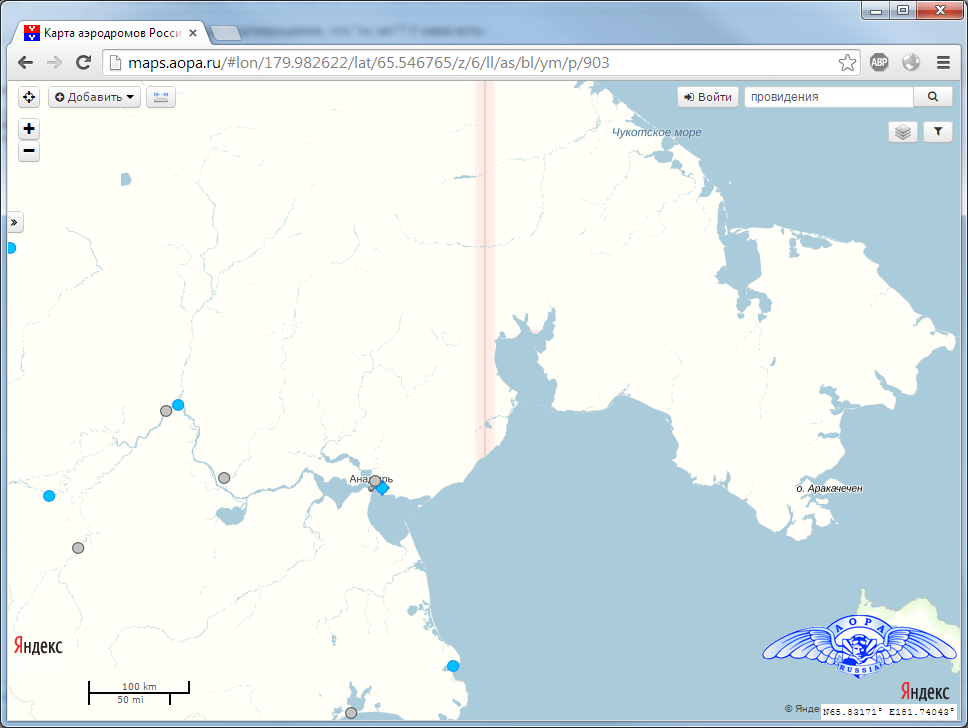Open the airfield filter button

pos(938,132)
